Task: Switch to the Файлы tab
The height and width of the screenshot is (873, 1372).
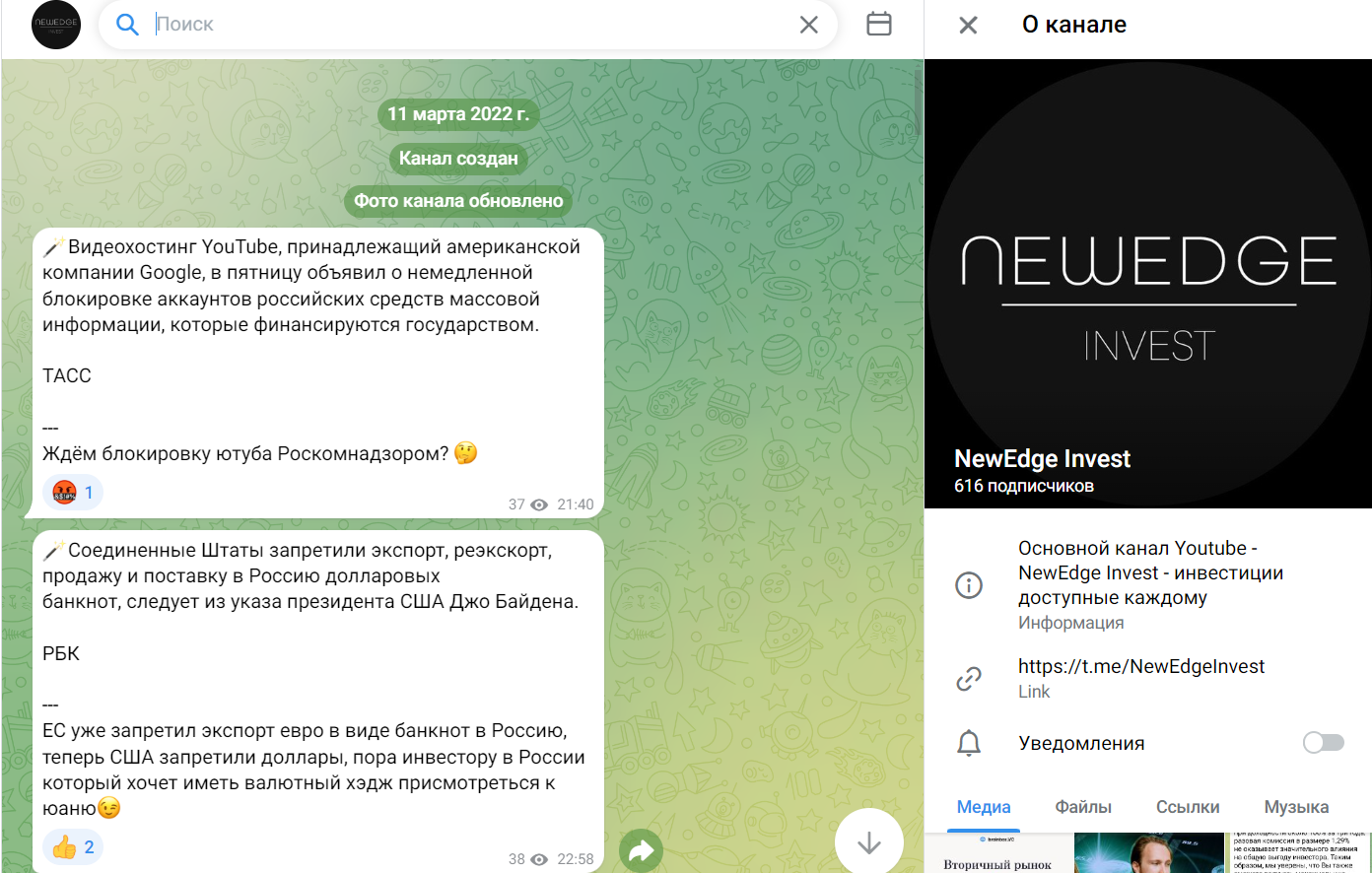Action: [x=1082, y=806]
